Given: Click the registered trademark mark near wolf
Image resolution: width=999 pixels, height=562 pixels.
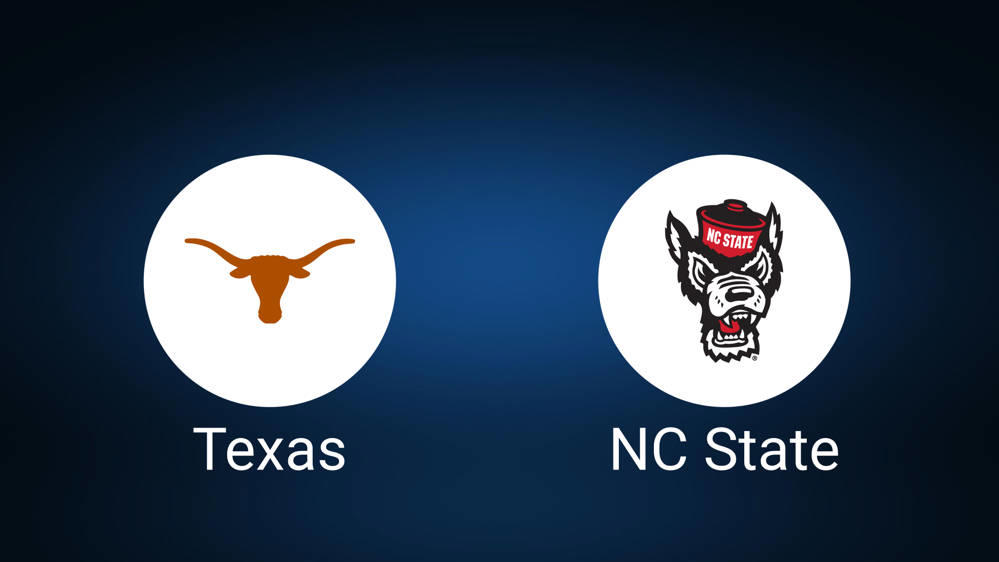Looking at the screenshot, I should point(756,359).
